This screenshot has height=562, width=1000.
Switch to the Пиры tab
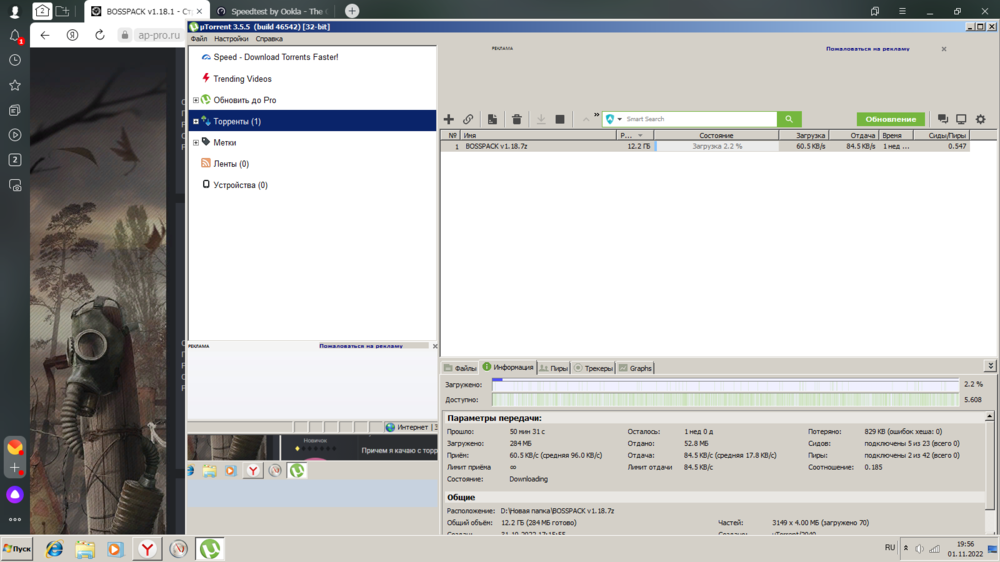(553, 368)
